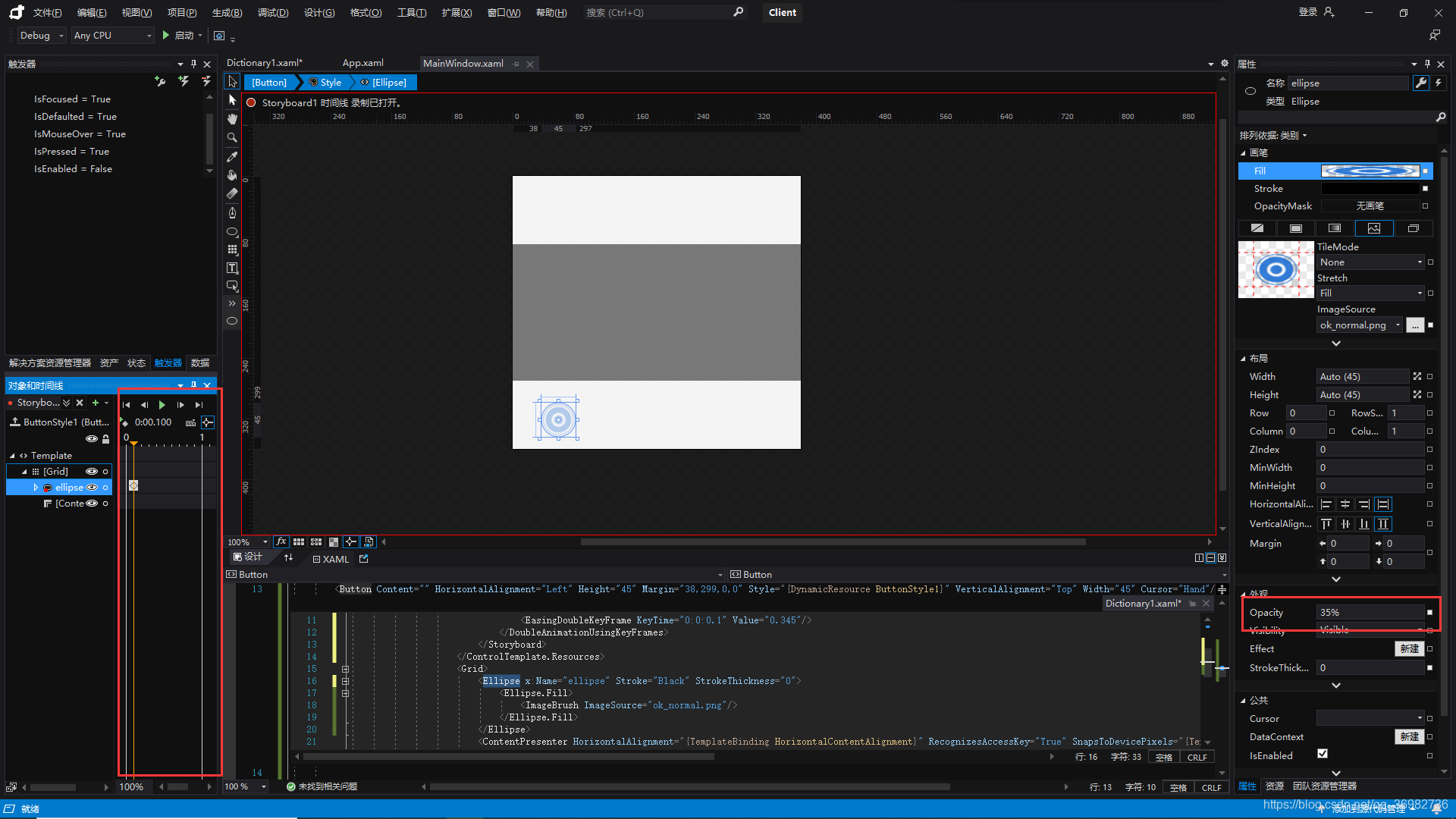
Task: Set Width to Auto icon
Action: coord(1417,376)
